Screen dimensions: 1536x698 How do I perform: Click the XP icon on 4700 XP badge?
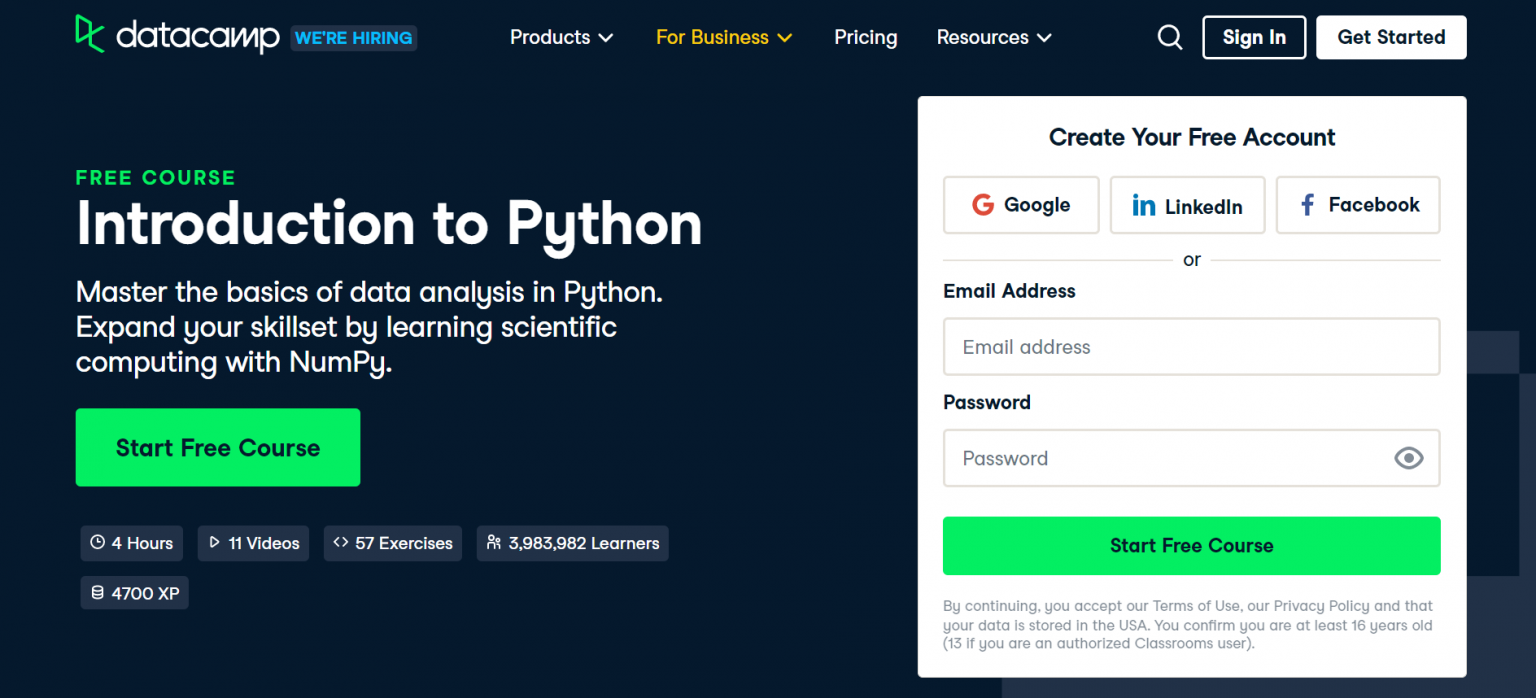pos(97,592)
